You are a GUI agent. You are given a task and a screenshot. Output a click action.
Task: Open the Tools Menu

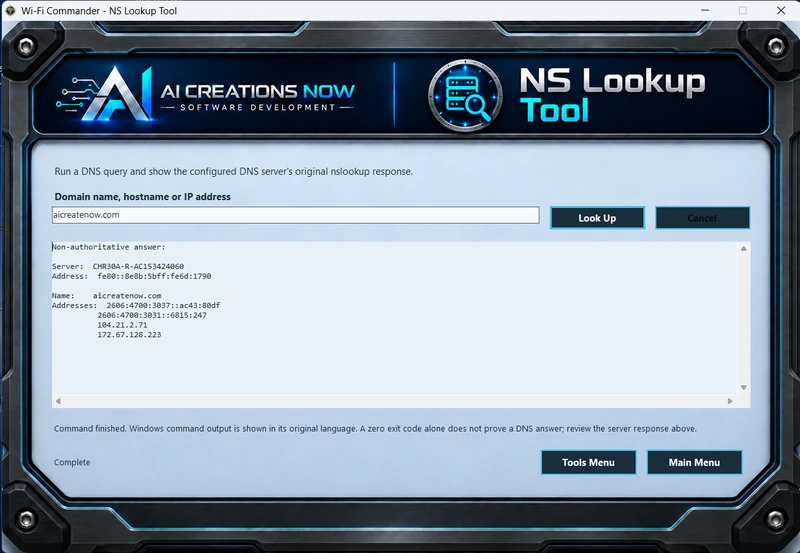tap(588, 462)
